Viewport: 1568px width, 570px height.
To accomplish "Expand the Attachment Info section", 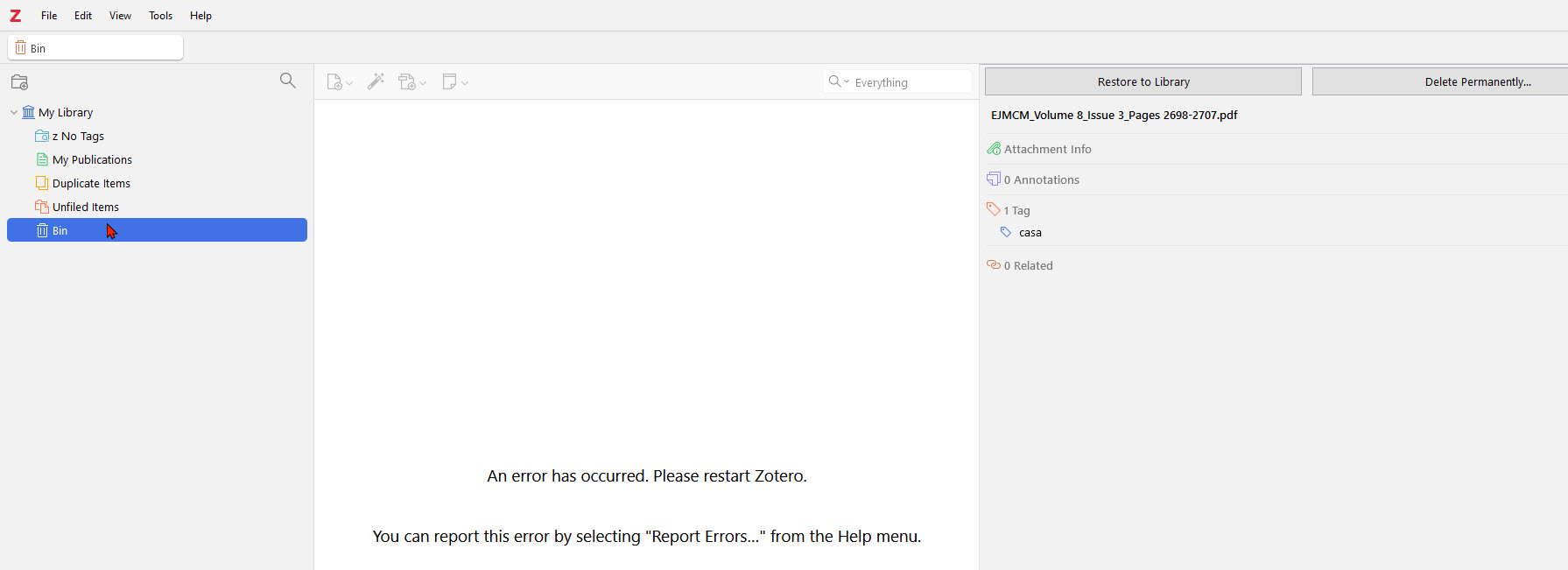I will point(1047,150).
